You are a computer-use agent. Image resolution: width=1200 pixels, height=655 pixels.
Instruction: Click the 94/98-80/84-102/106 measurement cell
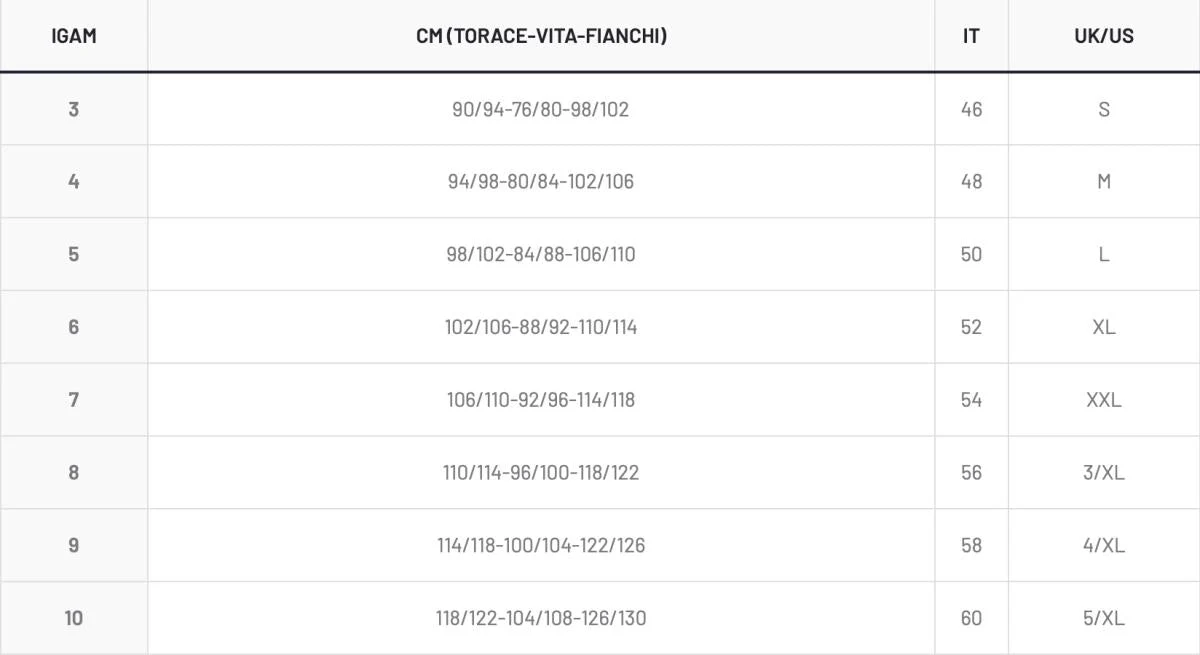pyautogui.click(x=541, y=181)
